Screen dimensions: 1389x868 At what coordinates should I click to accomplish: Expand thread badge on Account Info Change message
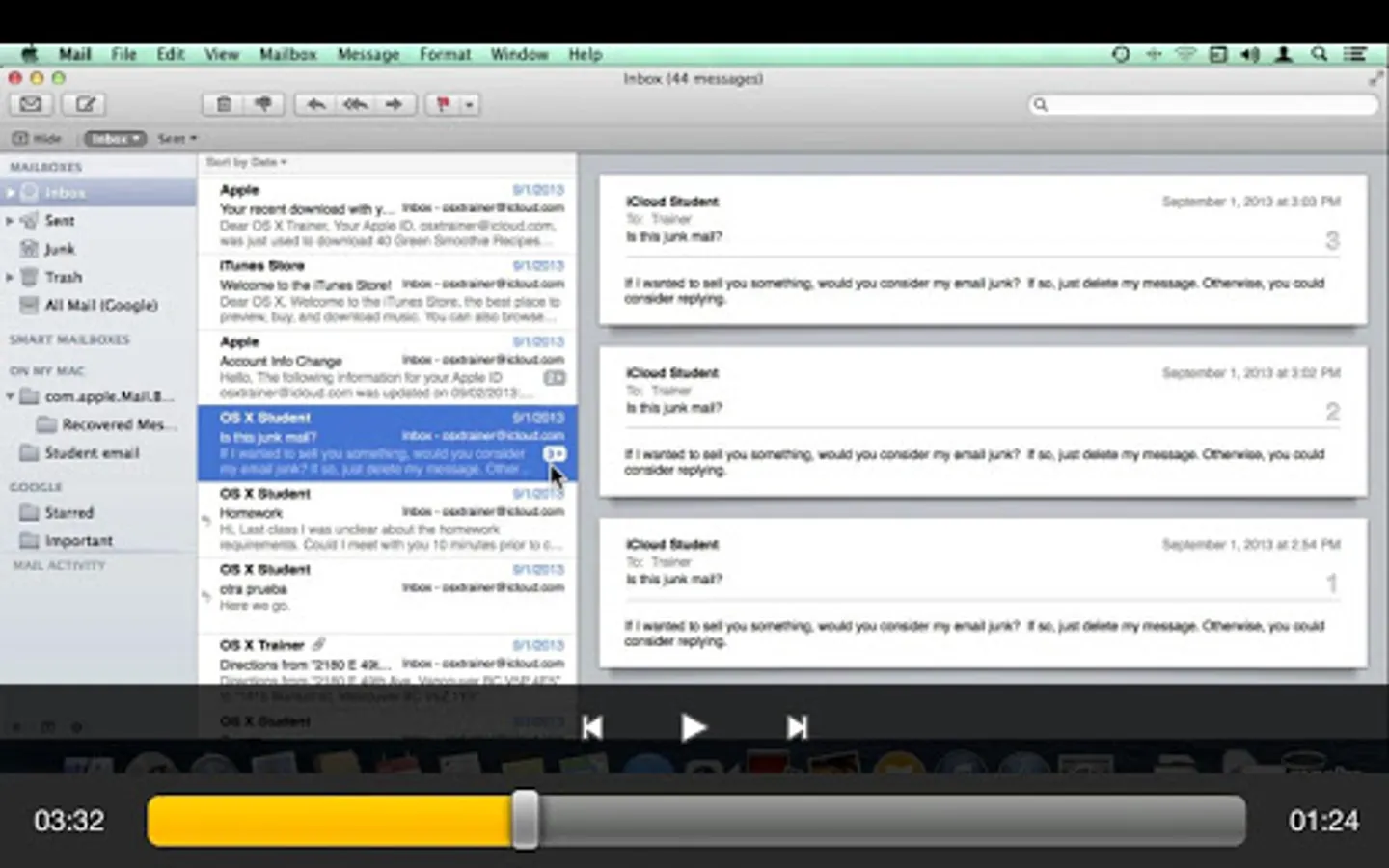point(555,378)
